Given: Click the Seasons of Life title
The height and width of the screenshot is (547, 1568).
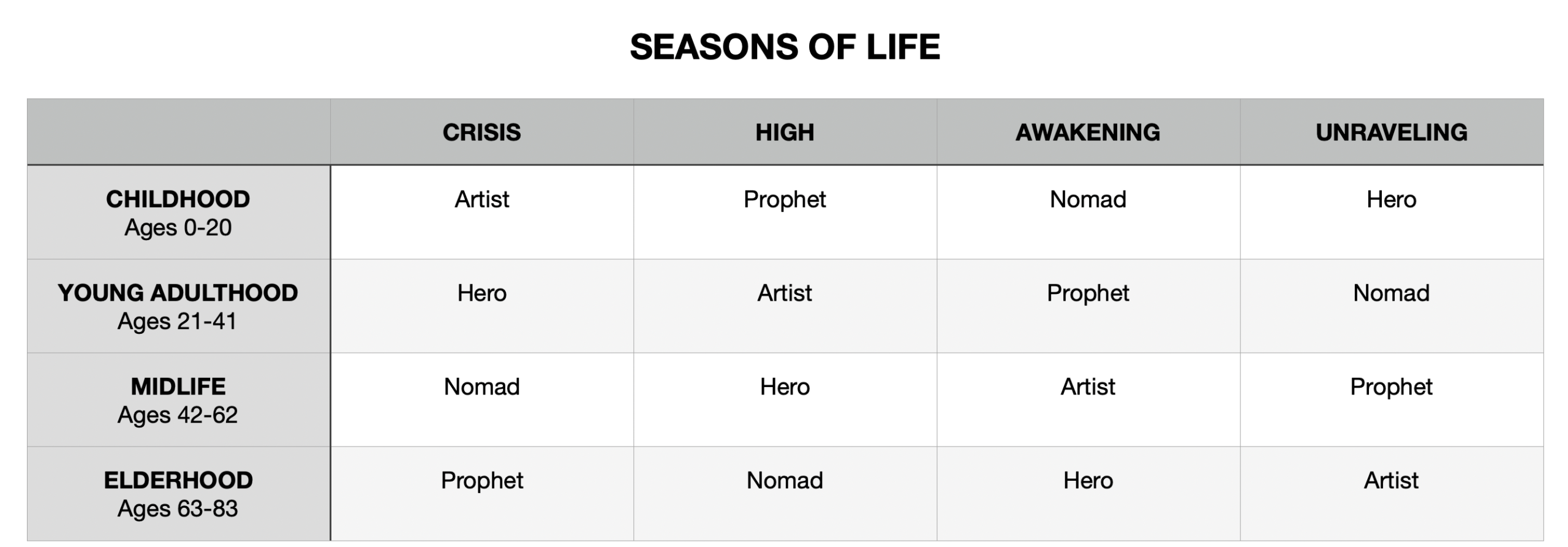Looking at the screenshot, I should tap(785, 47).
